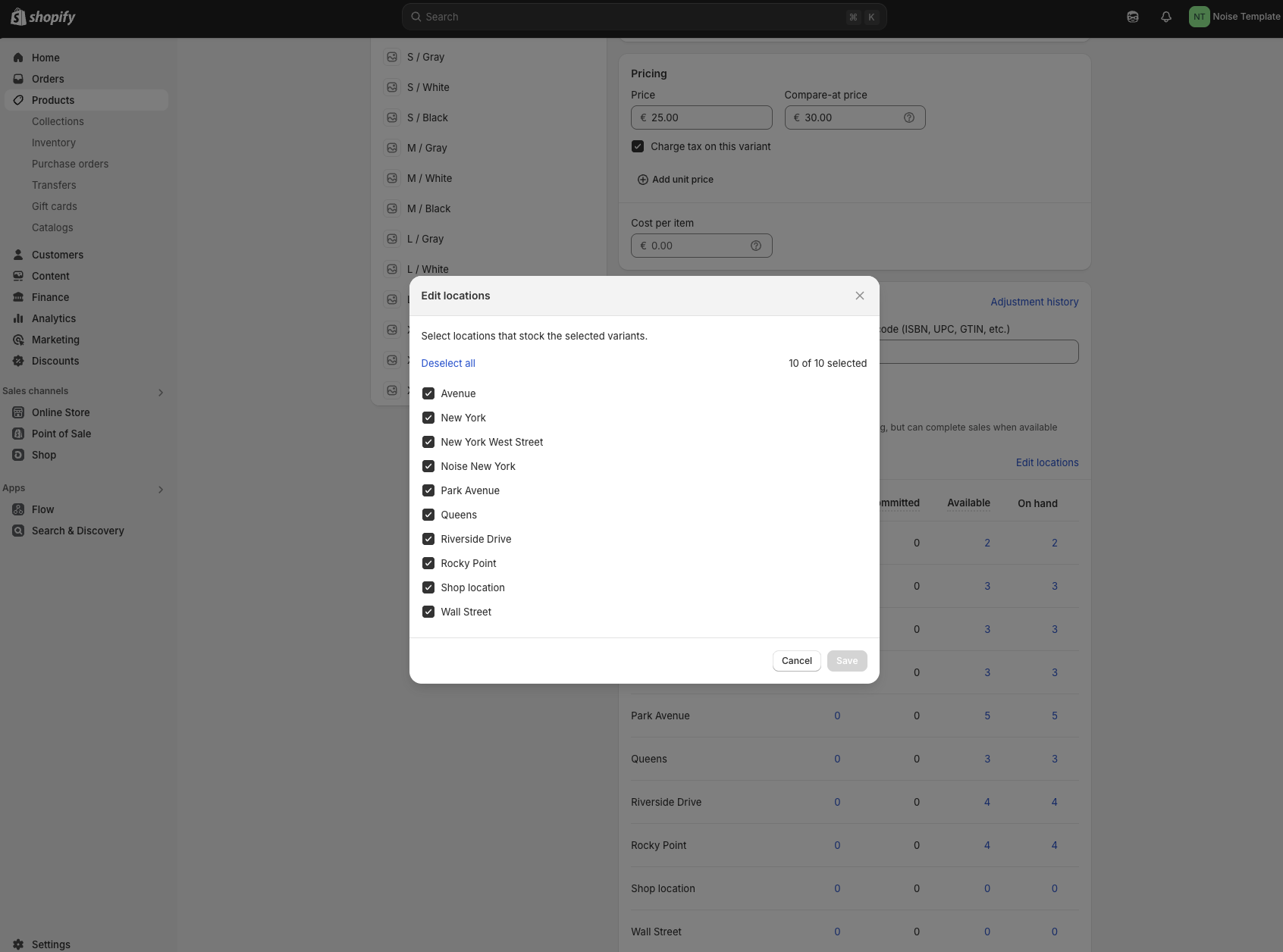Select Collections under Products
The height and width of the screenshot is (952, 1283).
pos(58,121)
